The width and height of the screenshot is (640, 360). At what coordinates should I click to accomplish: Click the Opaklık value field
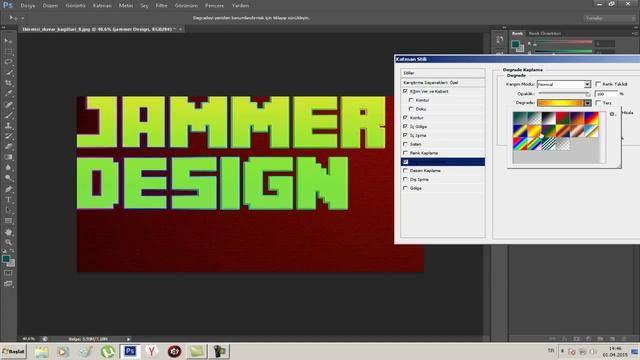pyautogui.click(x=607, y=94)
